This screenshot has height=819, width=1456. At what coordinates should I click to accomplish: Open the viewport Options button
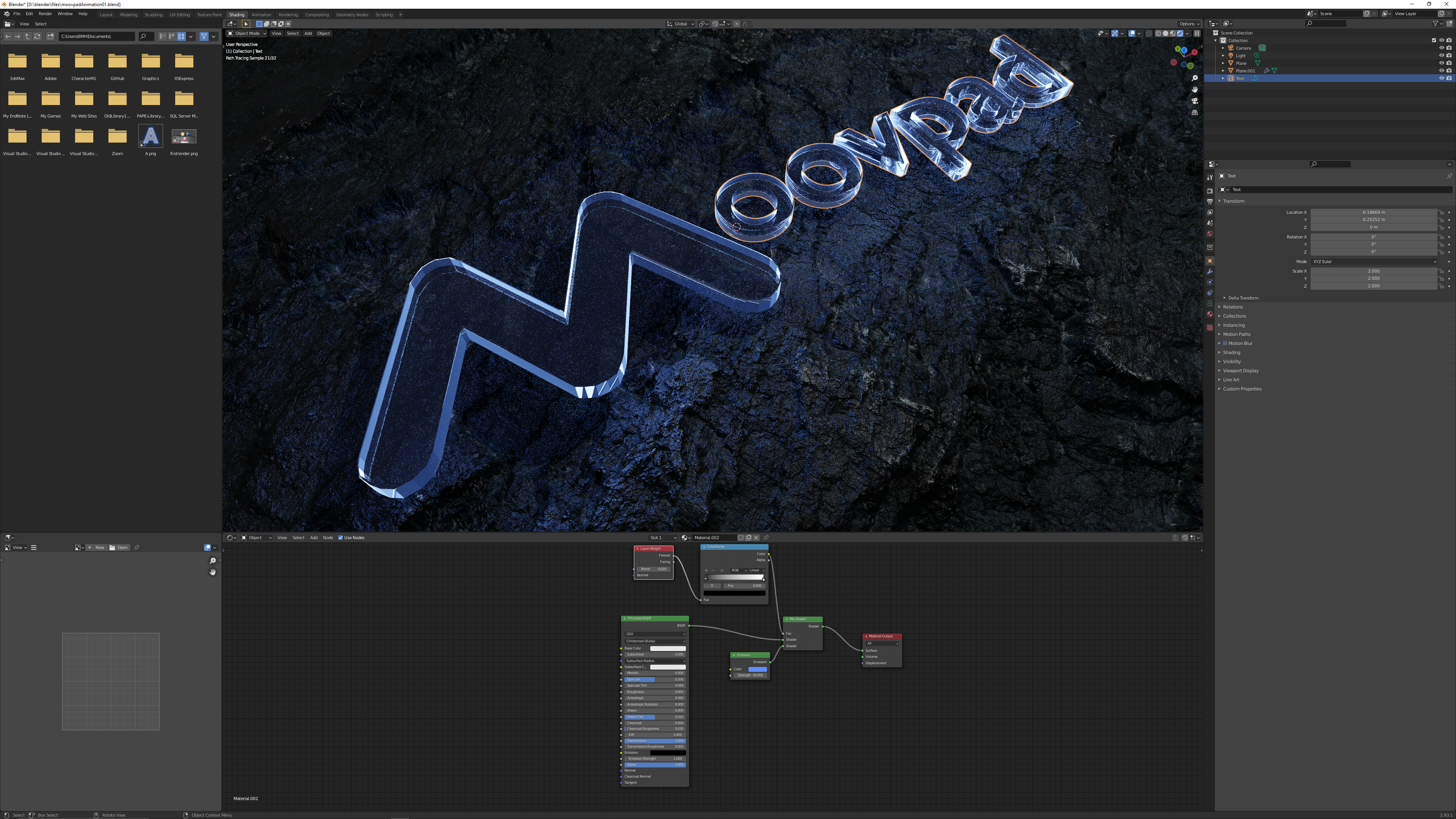pos(1189,24)
